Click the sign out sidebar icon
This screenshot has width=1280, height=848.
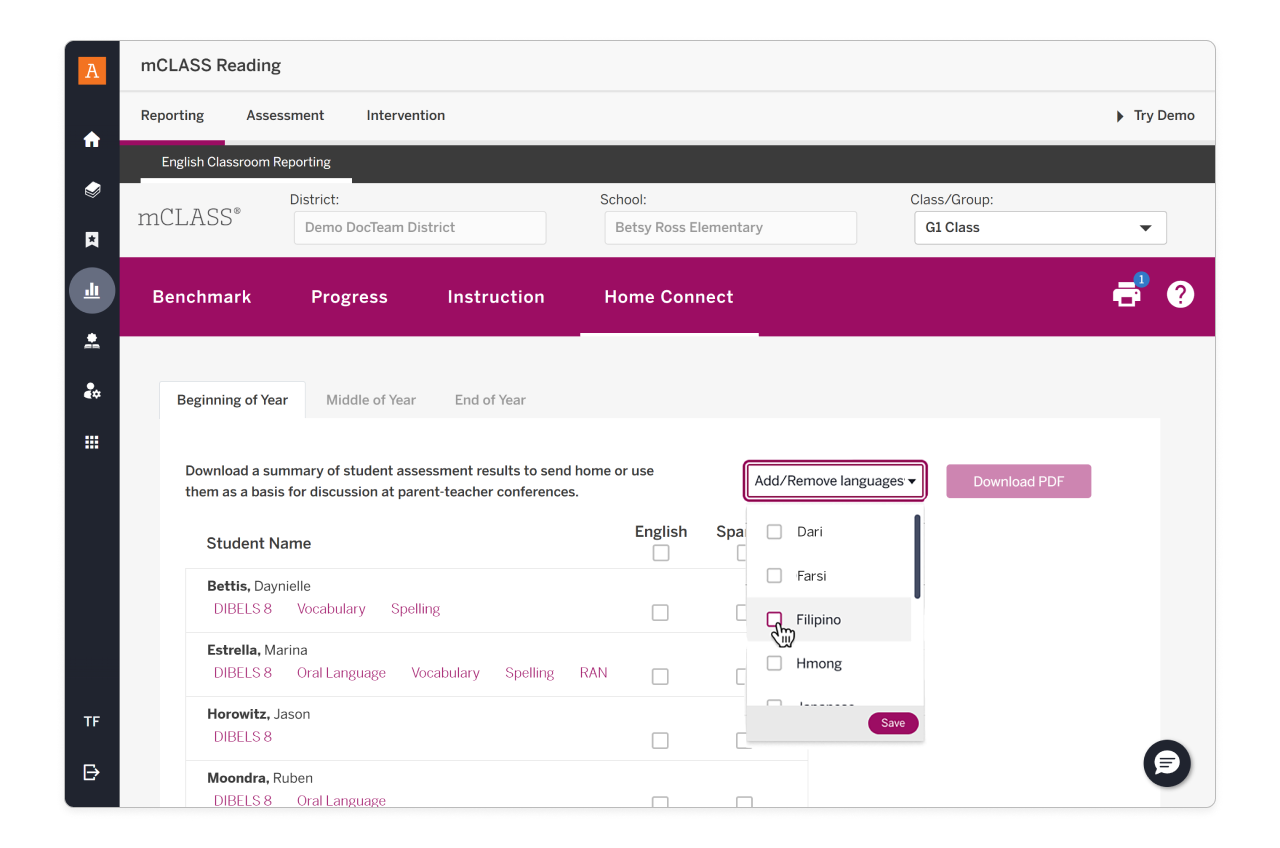click(92, 772)
